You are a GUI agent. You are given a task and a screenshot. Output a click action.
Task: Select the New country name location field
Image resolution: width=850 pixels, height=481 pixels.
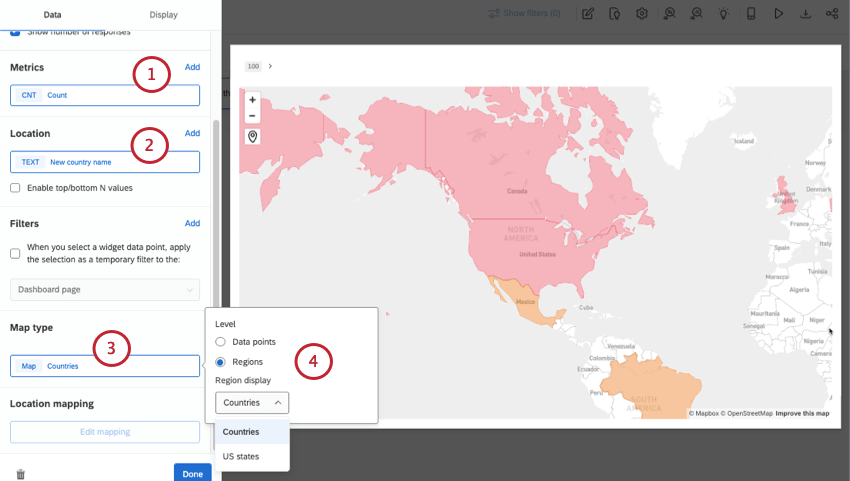point(105,162)
